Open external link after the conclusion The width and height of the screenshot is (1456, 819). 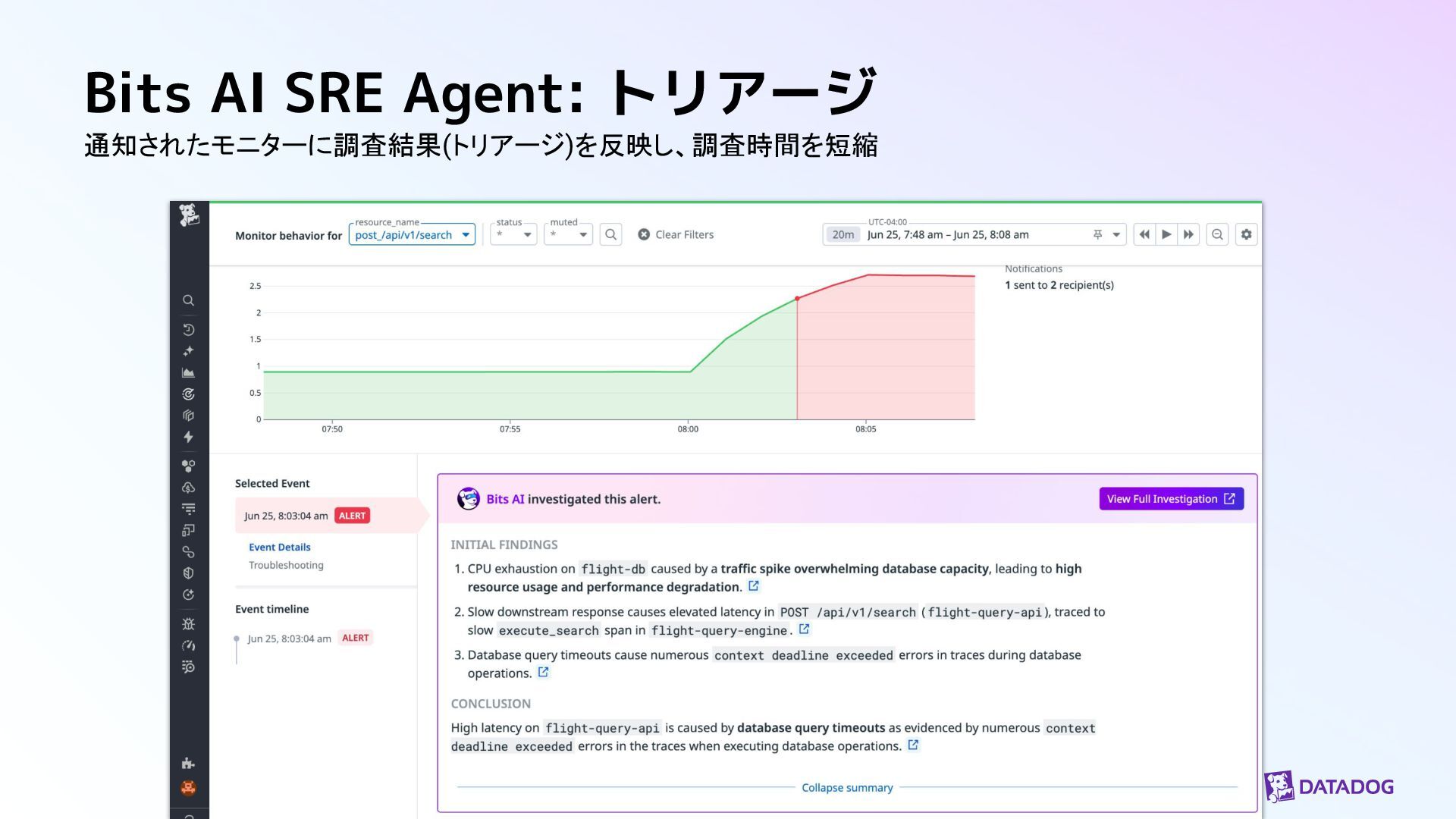[914, 745]
